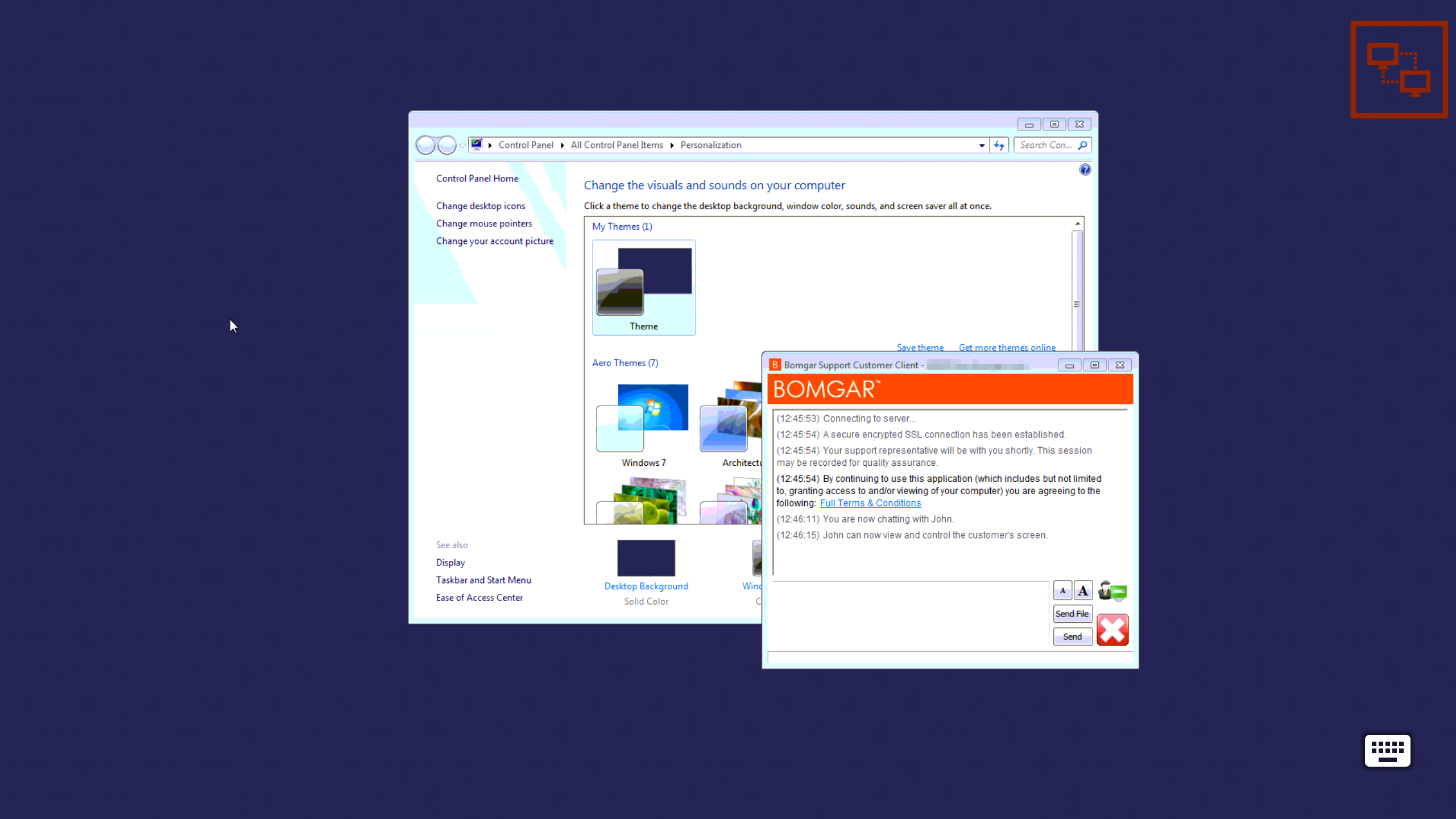Click the Desktop Background link text
The width and height of the screenshot is (1456, 819).
pyautogui.click(x=646, y=586)
